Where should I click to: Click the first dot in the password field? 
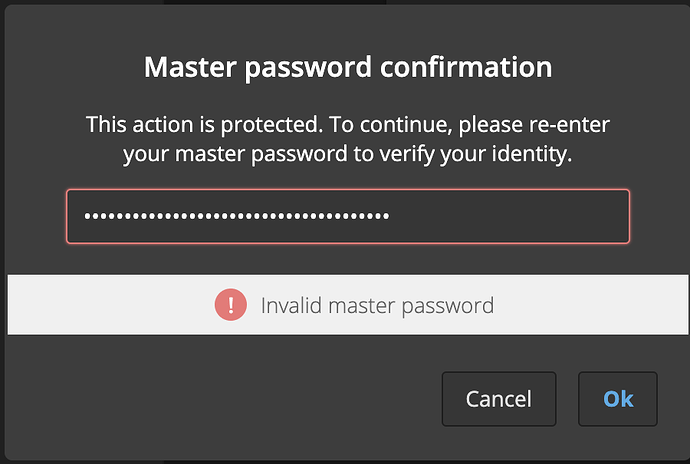pyautogui.click(x=88, y=216)
